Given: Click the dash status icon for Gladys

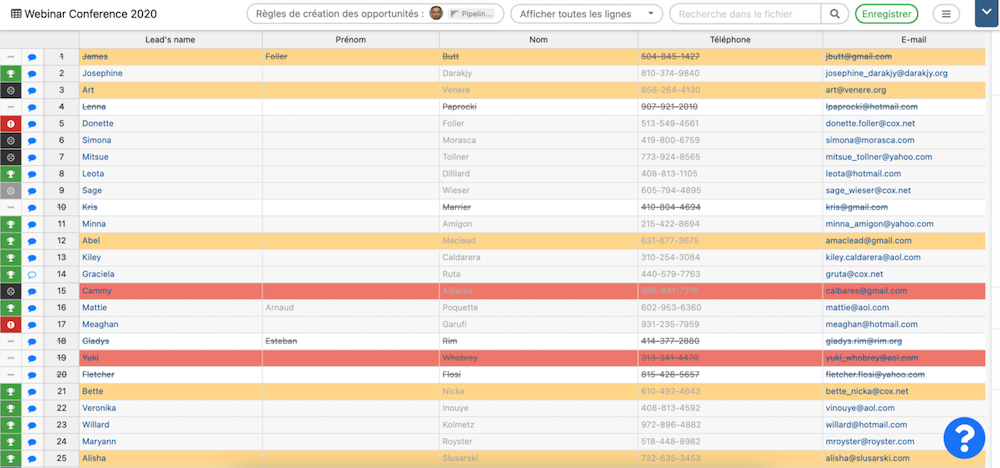Looking at the screenshot, I should [x=10, y=341].
